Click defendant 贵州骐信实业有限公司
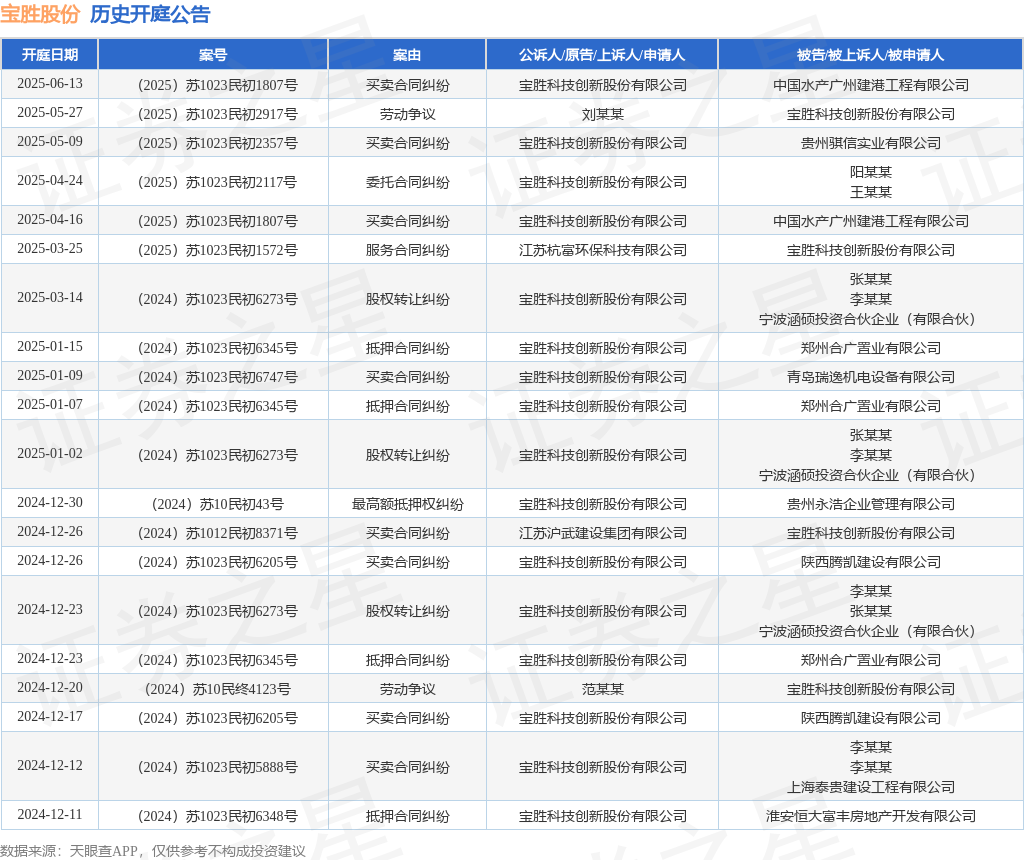 [871, 143]
